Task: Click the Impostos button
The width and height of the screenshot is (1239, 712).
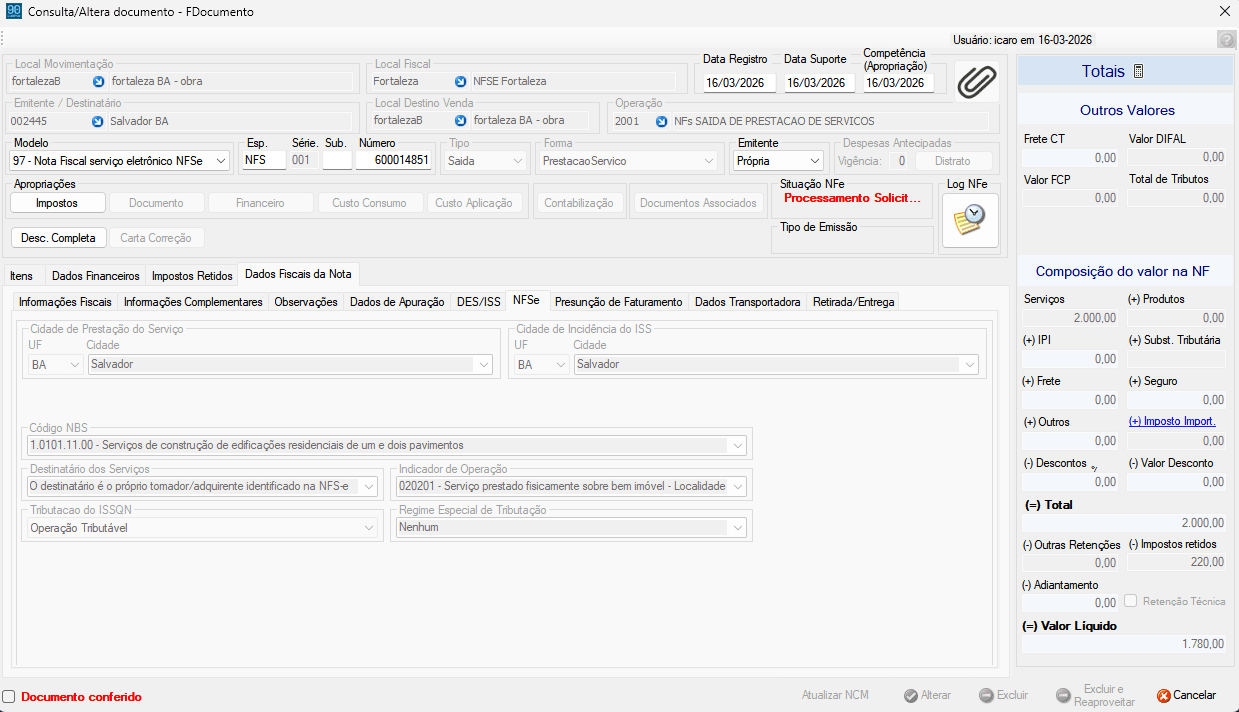Action: (x=57, y=203)
